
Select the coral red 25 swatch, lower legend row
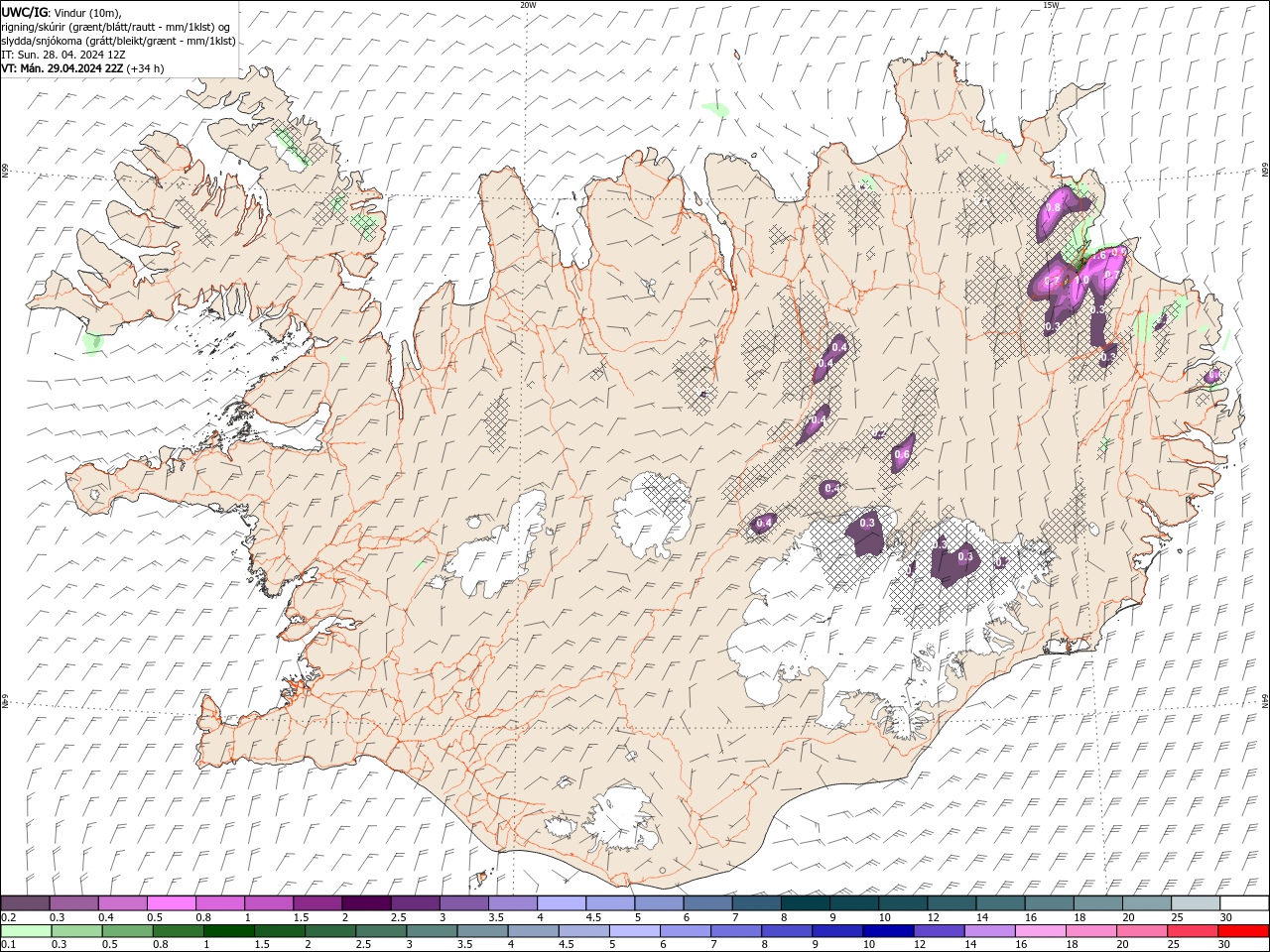click(x=1192, y=931)
